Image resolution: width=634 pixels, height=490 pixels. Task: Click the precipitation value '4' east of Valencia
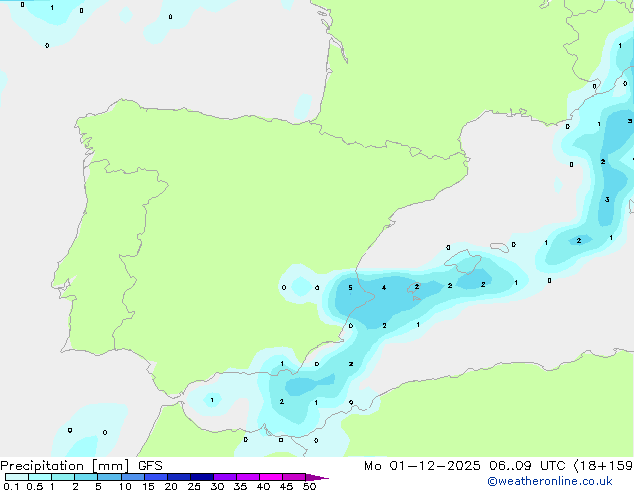(x=384, y=287)
